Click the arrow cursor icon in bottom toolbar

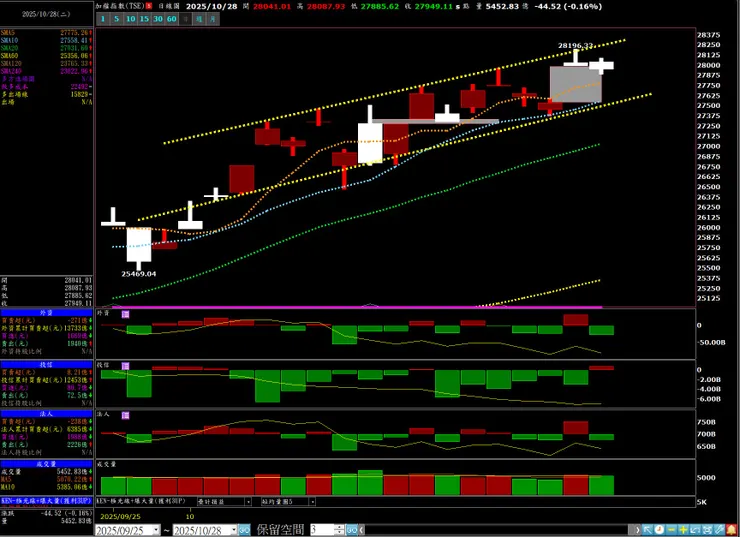point(648,530)
